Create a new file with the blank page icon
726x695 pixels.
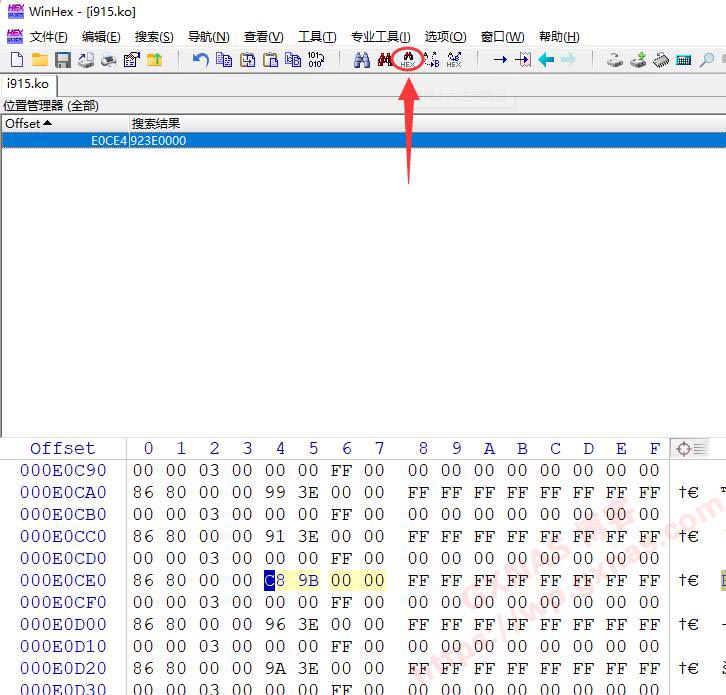[x=17, y=60]
